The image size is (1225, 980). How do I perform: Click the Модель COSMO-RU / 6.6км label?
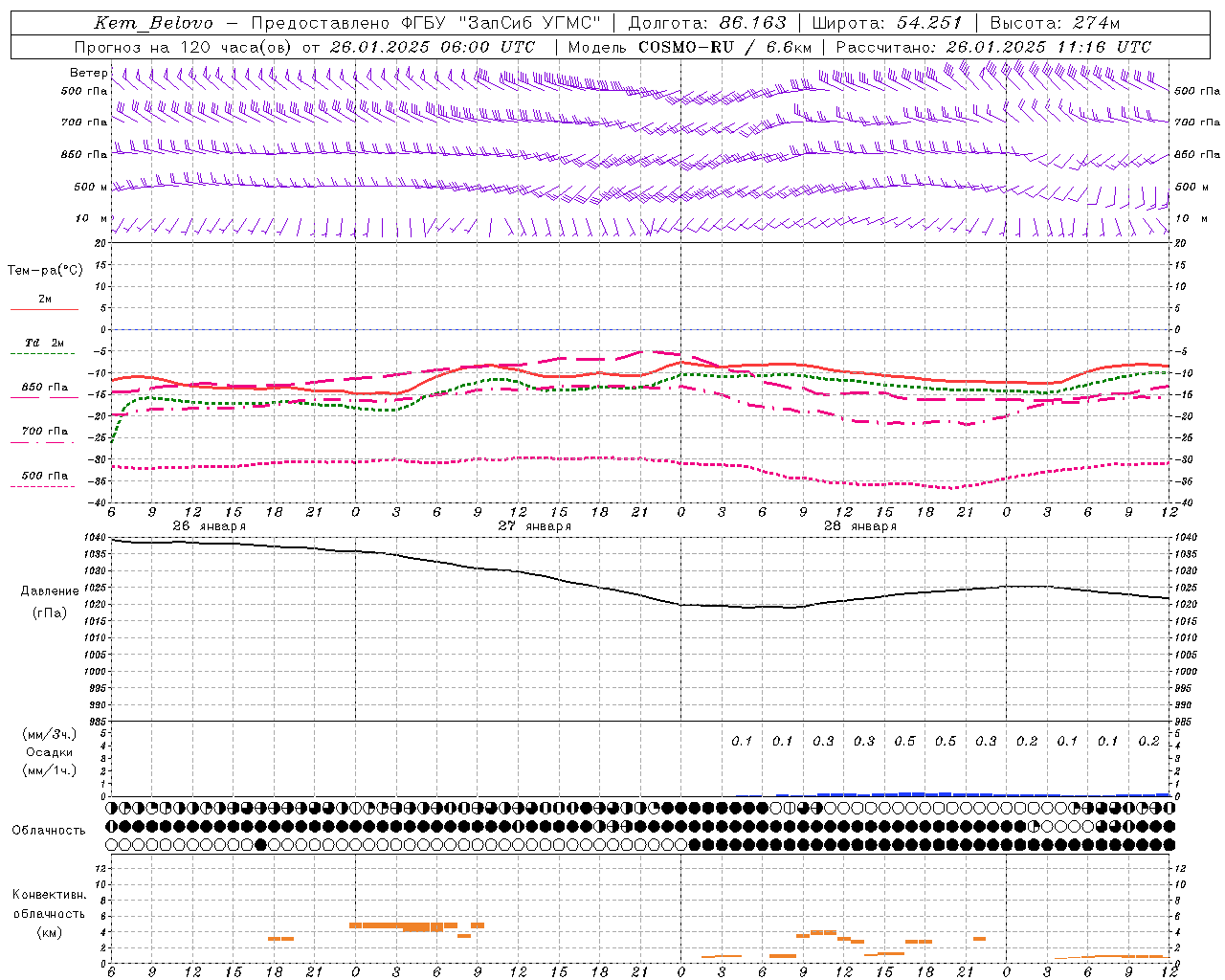pyautogui.click(x=690, y=47)
